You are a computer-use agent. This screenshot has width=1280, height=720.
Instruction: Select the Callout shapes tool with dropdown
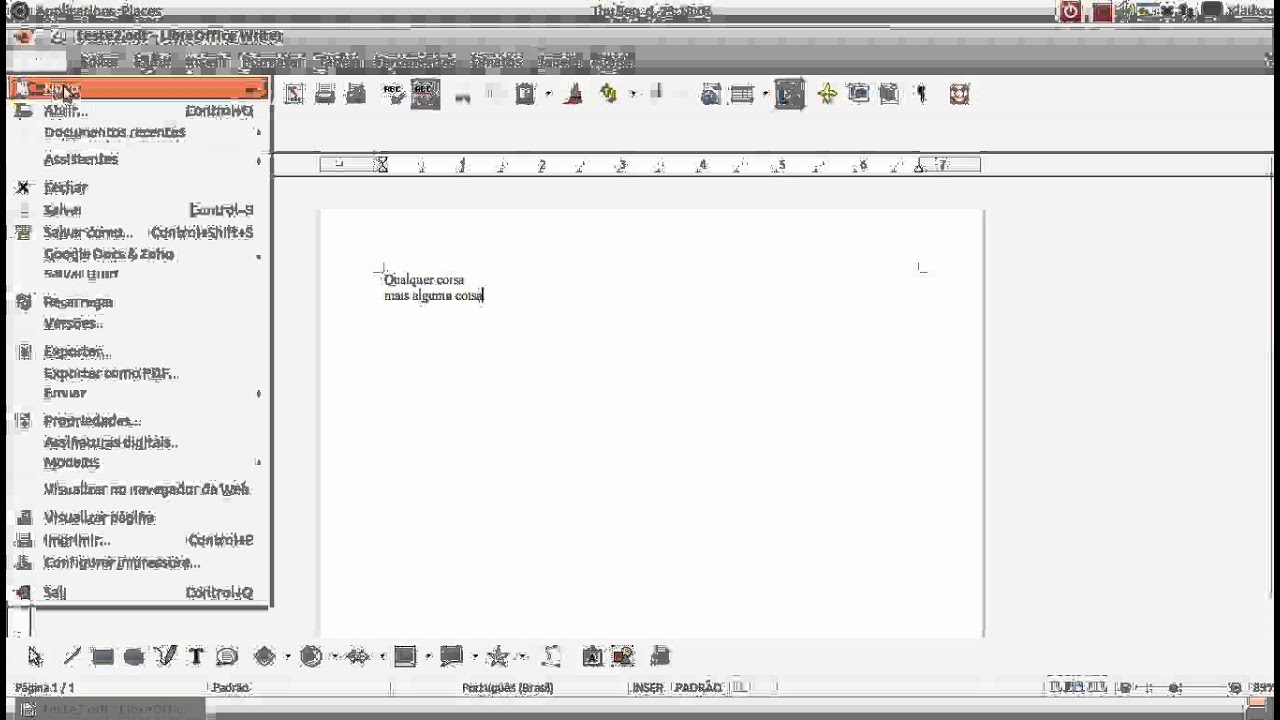(452, 657)
